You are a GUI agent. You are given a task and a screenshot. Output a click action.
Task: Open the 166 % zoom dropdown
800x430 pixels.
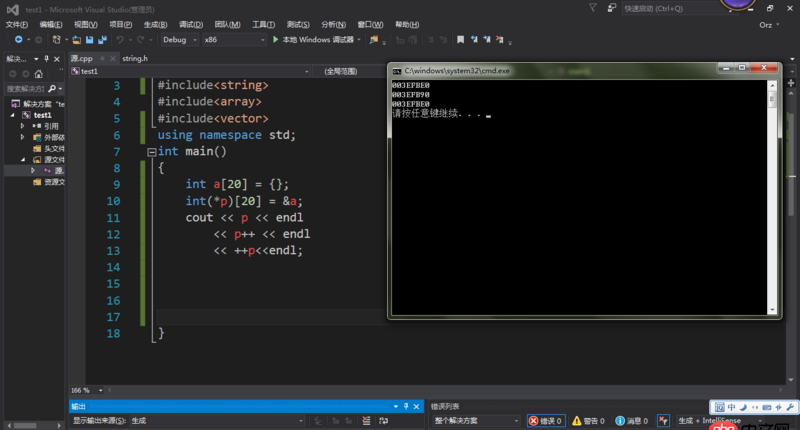pyautogui.click(x=101, y=390)
